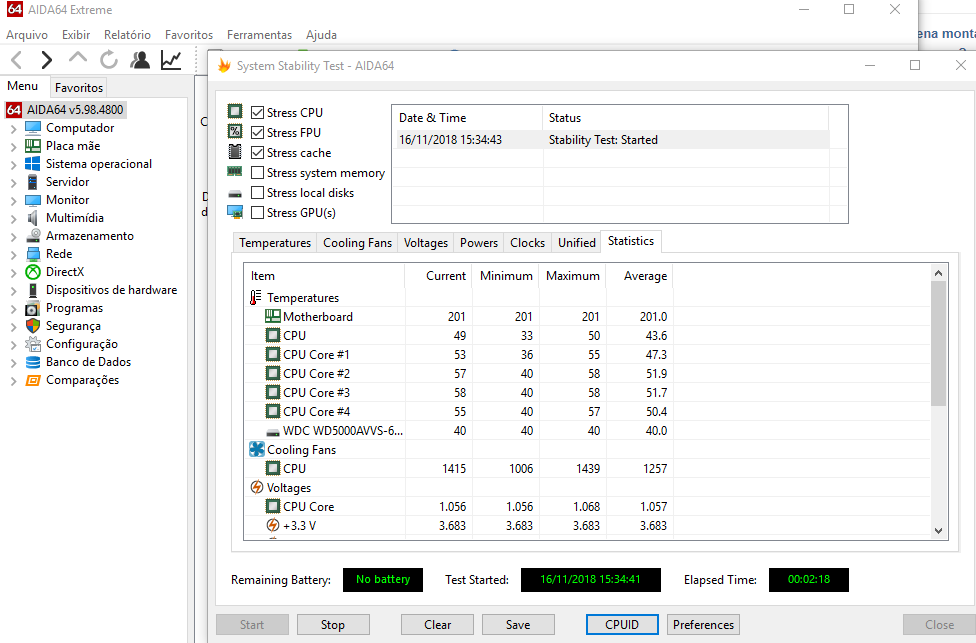
Task: Switch to the Voltages tab
Action: tap(426, 243)
